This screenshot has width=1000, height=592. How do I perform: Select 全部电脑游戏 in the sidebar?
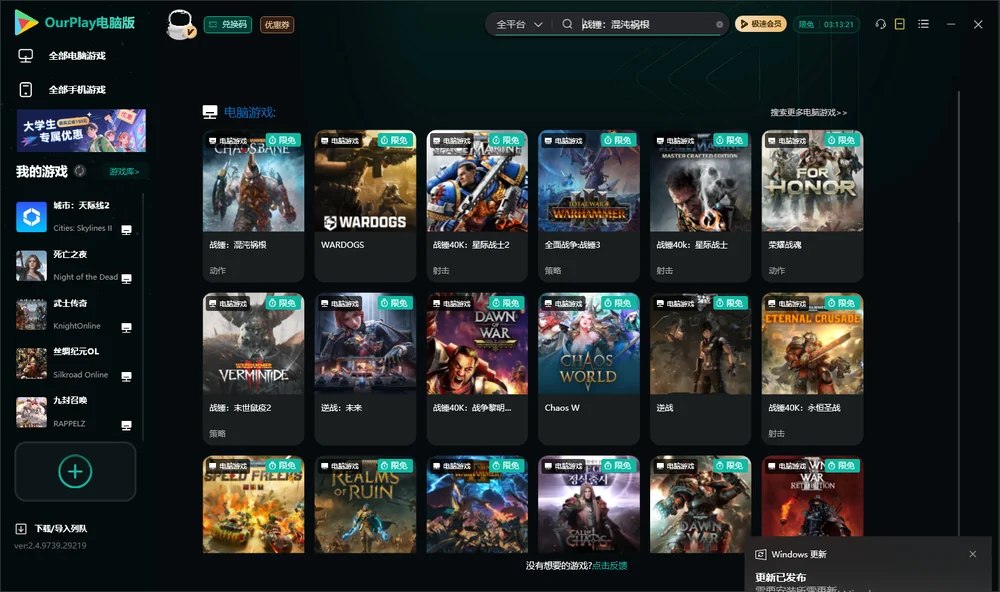pos(62,56)
